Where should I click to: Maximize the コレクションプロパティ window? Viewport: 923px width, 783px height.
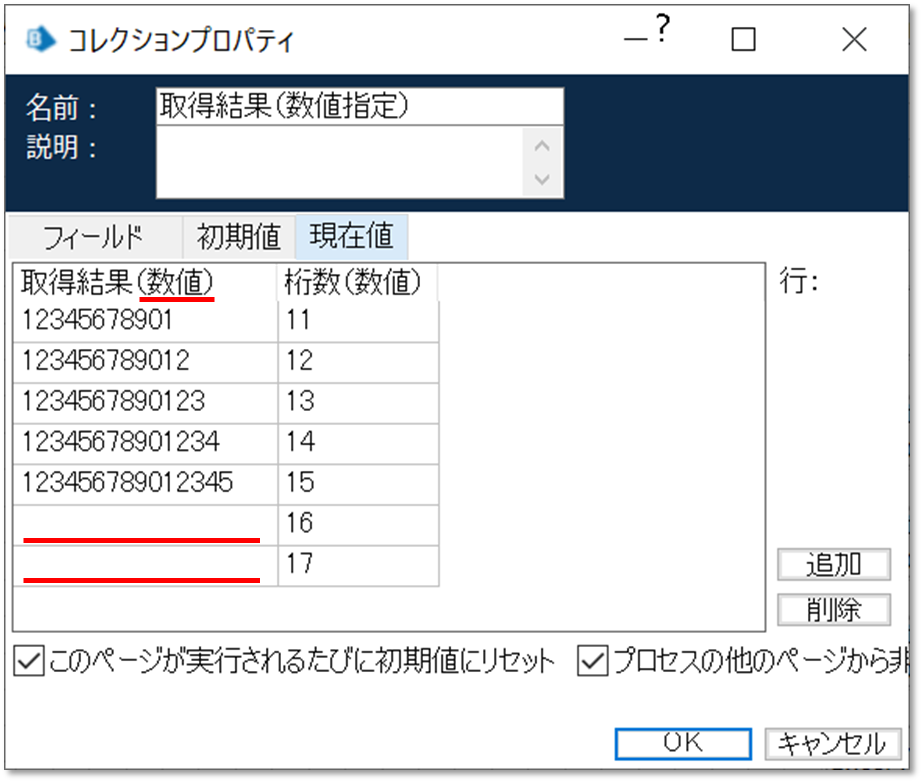pyautogui.click(x=743, y=40)
